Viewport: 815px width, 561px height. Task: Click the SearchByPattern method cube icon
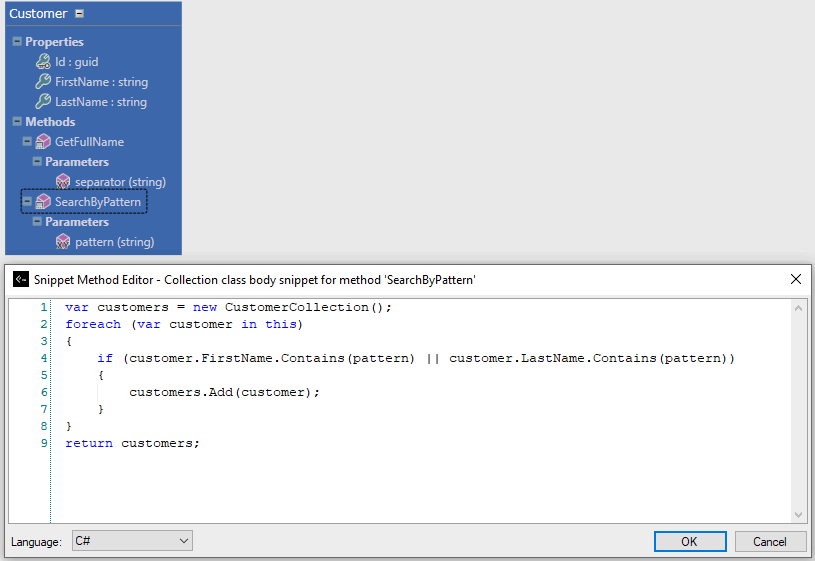pyautogui.click(x=43, y=202)
